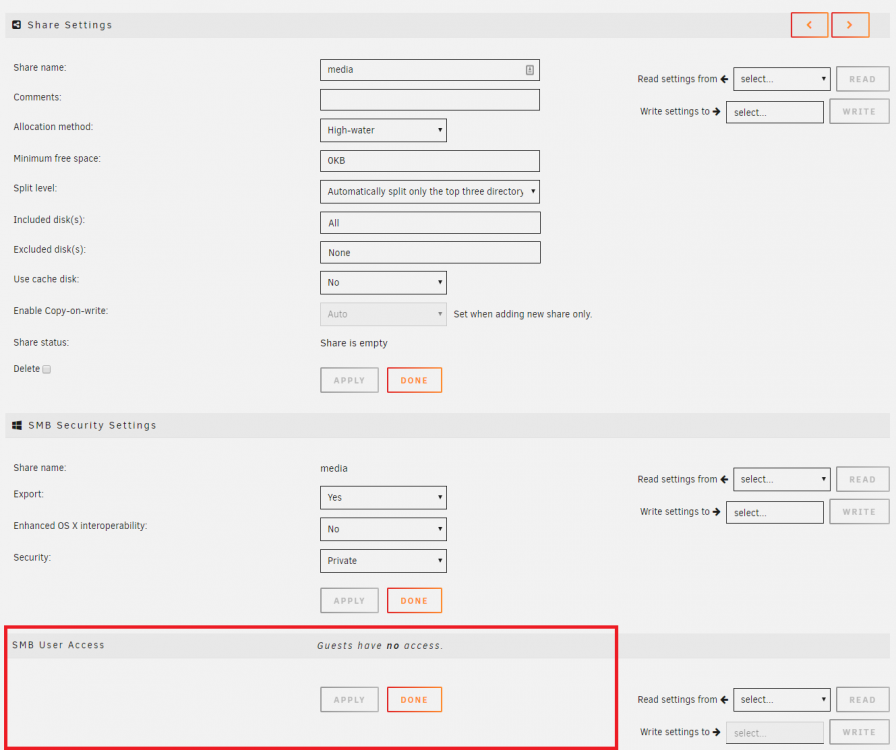Click APPLY under SMB Security Settings

[x=349, y=601]
